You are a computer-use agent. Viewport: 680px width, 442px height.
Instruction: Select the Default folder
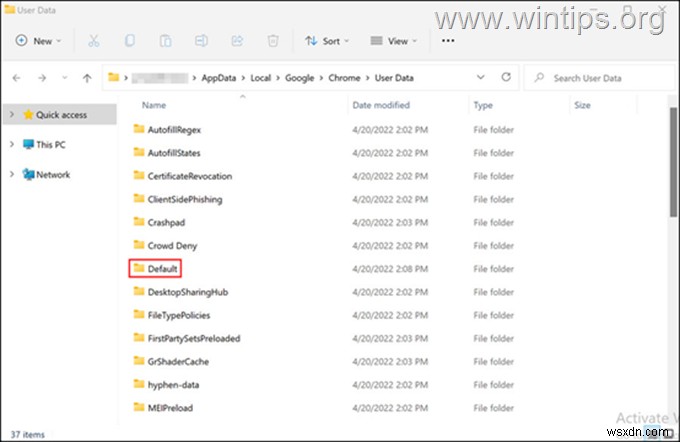[x=162, y=269]
